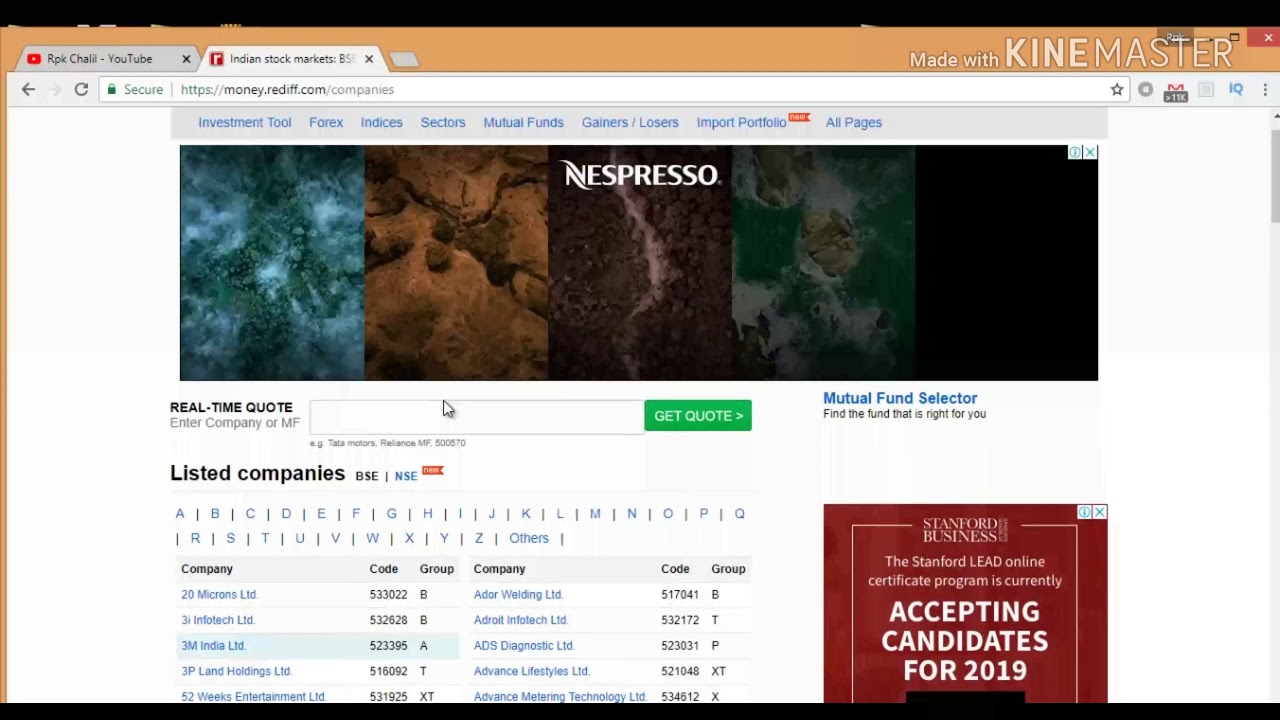
Task: Open 3i Infotech Ltd. page
Action: coord(218,620)
